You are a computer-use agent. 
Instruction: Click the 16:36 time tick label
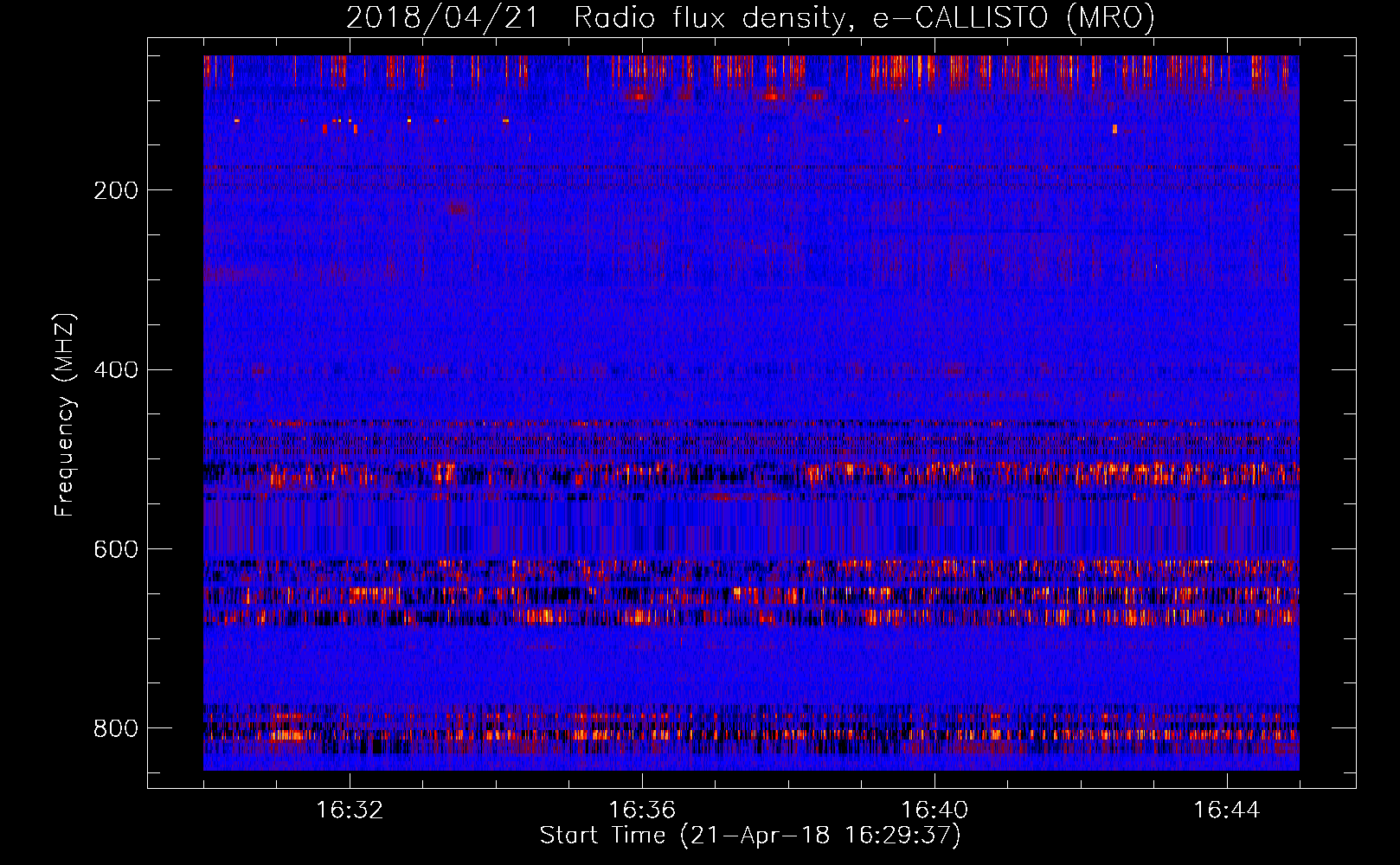pos(642,811)
